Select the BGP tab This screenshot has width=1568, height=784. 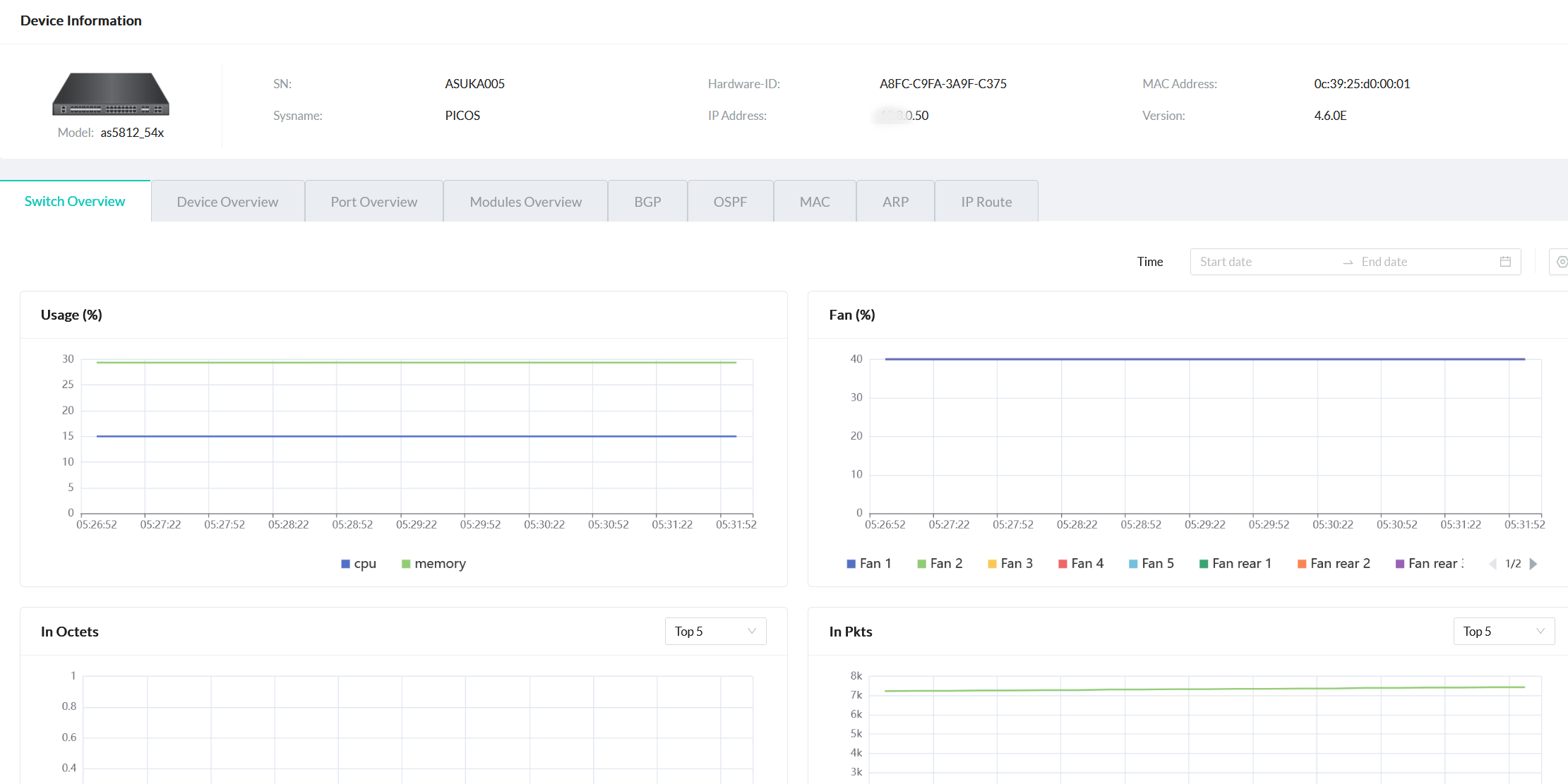tap(647, 202)
